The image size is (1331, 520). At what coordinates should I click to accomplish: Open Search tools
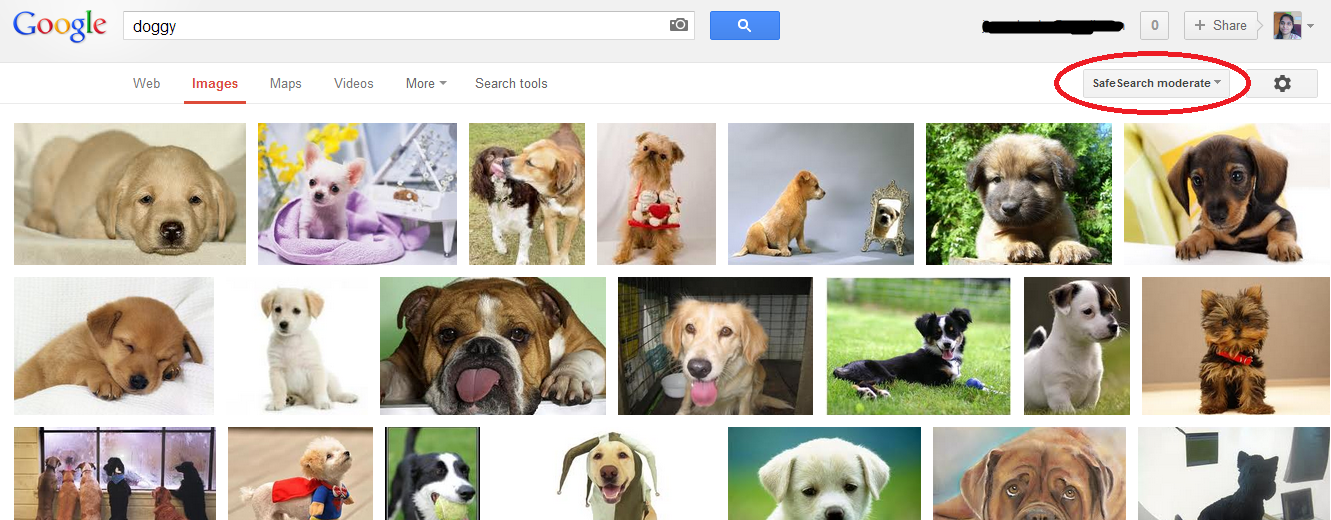click(x=511, y=84)
